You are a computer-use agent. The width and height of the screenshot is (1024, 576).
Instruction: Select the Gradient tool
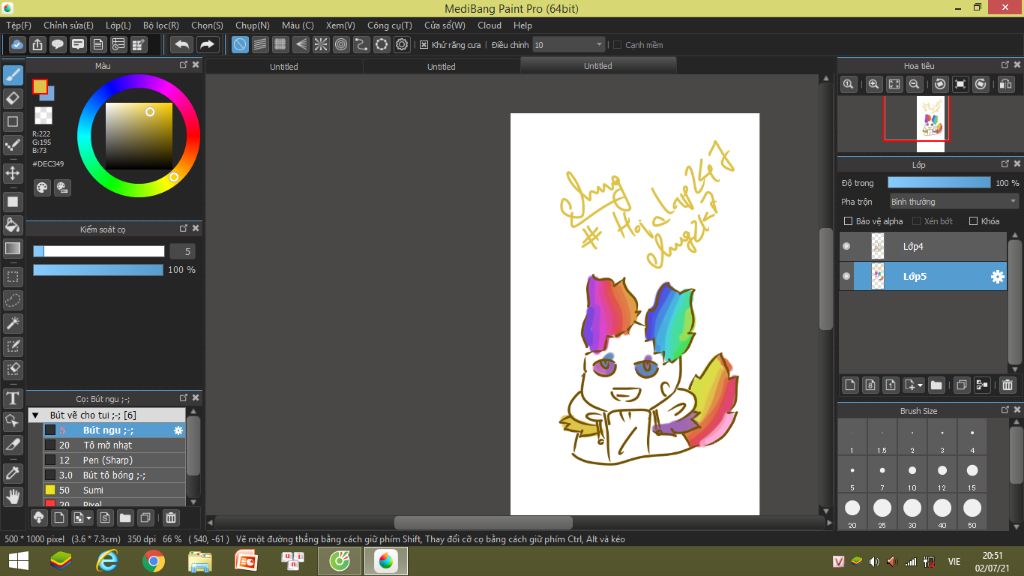point(12,248)
